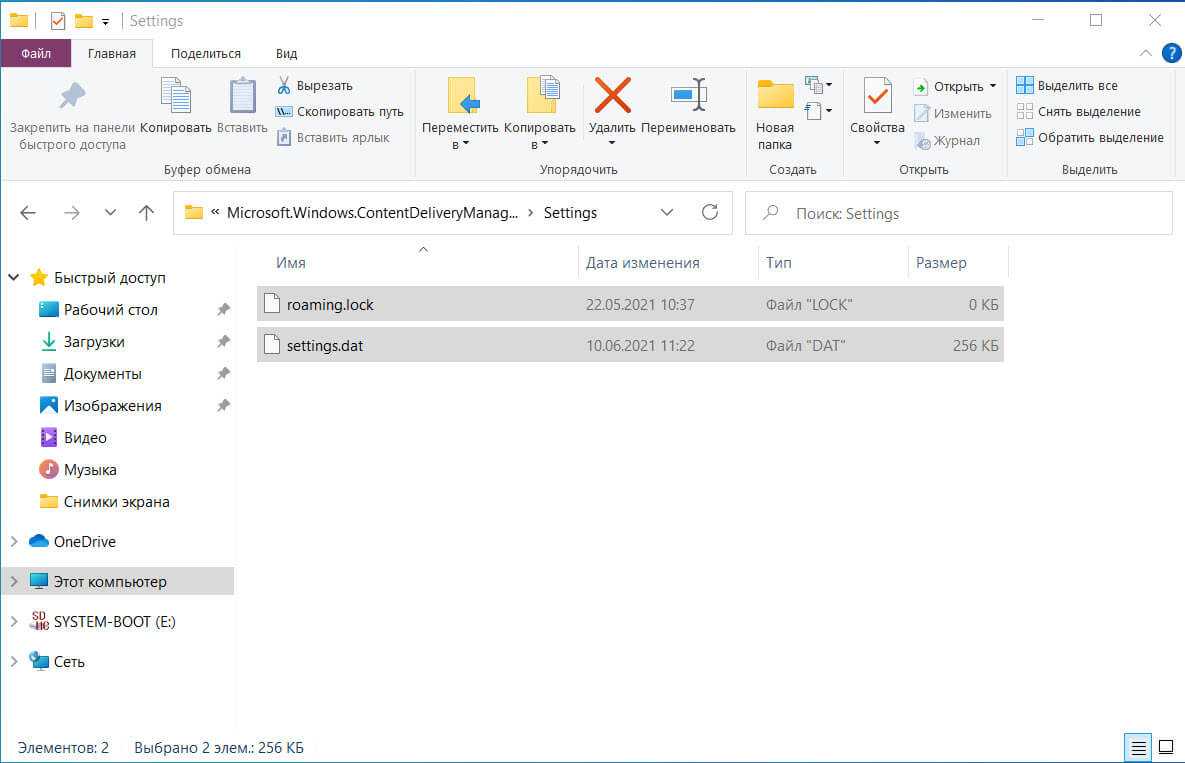This screenshot has width=1185, height=763.
Task: Select settings.dat file
Action: (630, 345)
